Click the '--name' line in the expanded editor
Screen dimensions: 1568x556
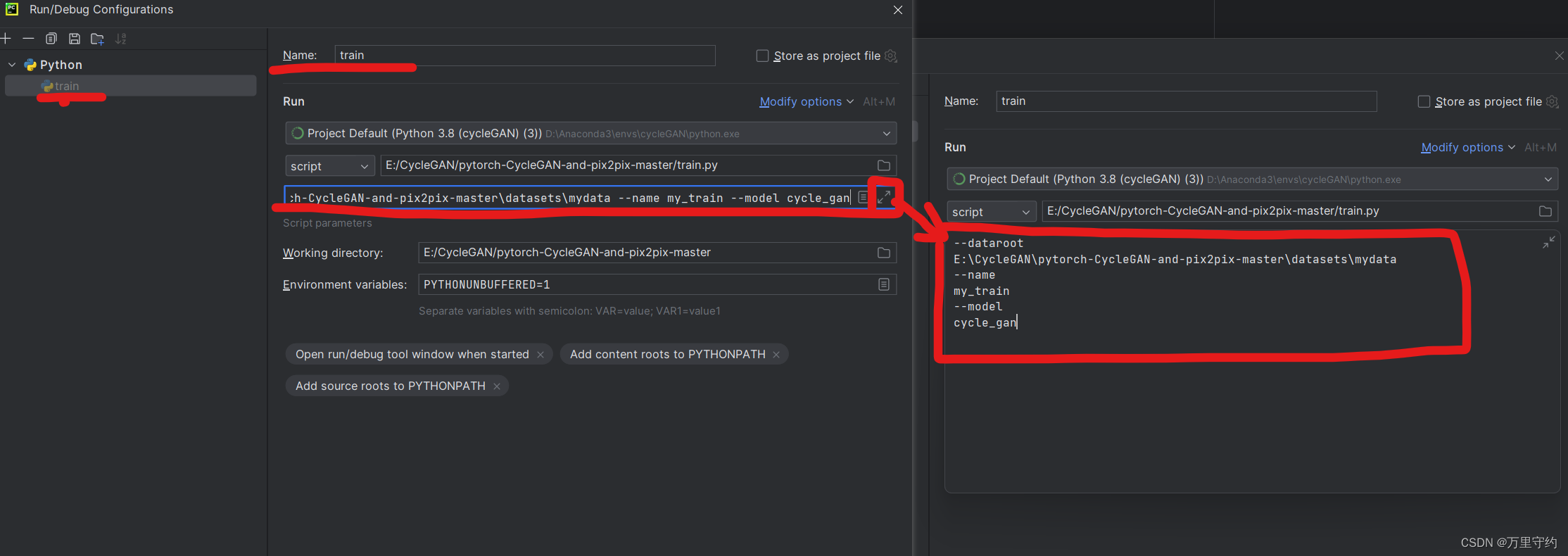point(975,275)
